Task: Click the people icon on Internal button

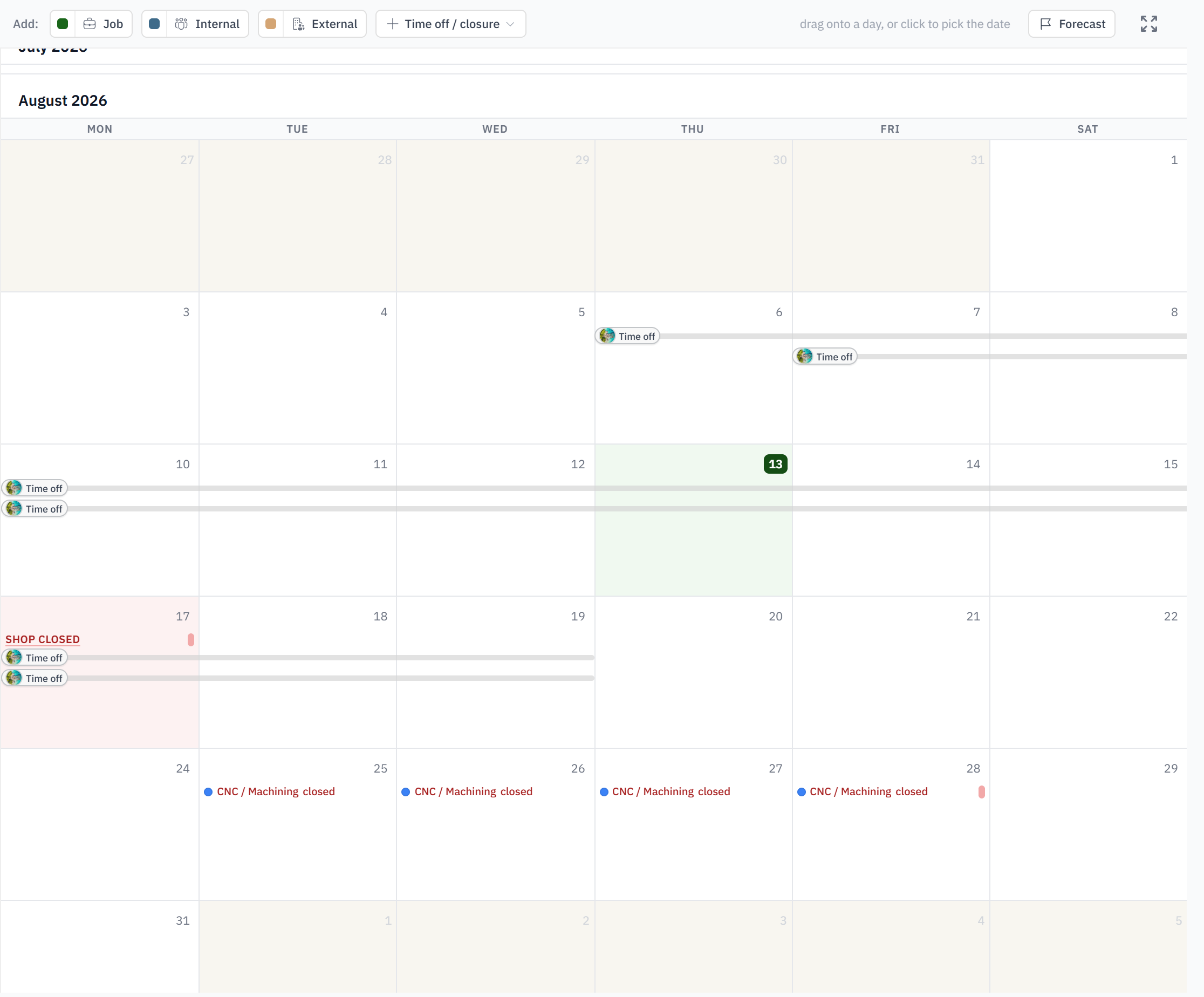Action: (181, 24)
